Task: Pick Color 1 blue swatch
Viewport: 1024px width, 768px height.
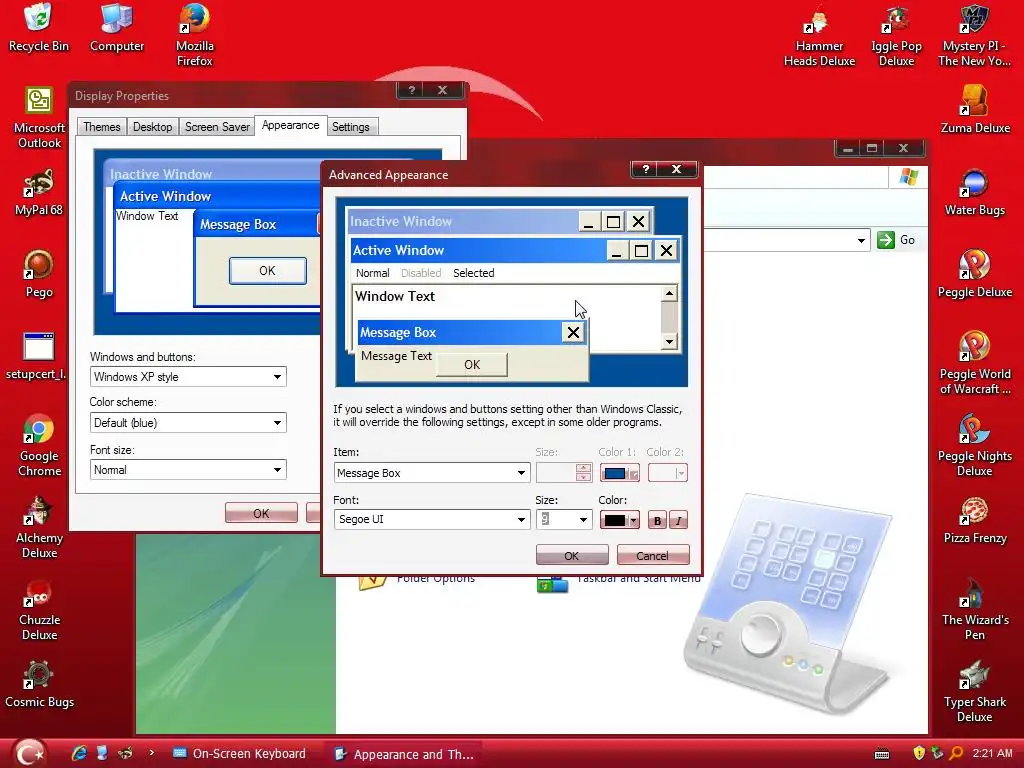Action: (620, 473)
